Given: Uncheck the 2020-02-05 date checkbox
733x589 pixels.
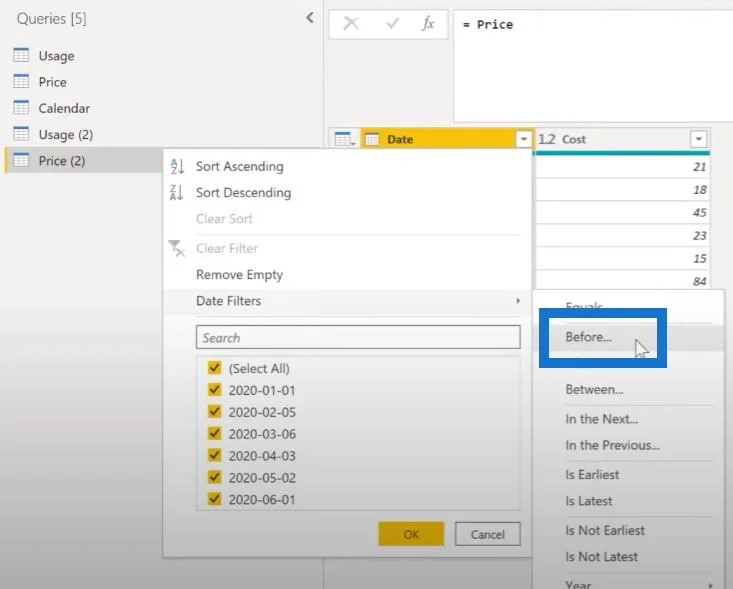Looking at the screenshot, I should pyautogui.click(x=215, y=411).
